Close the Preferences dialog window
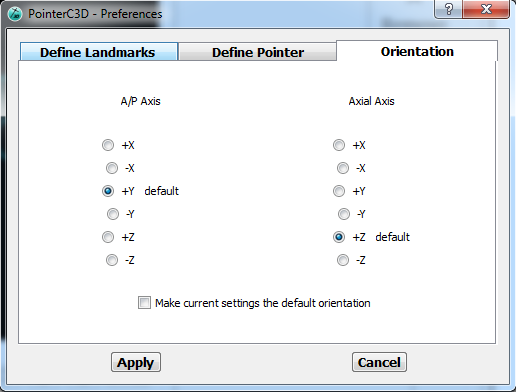 [x=486, y=9]
